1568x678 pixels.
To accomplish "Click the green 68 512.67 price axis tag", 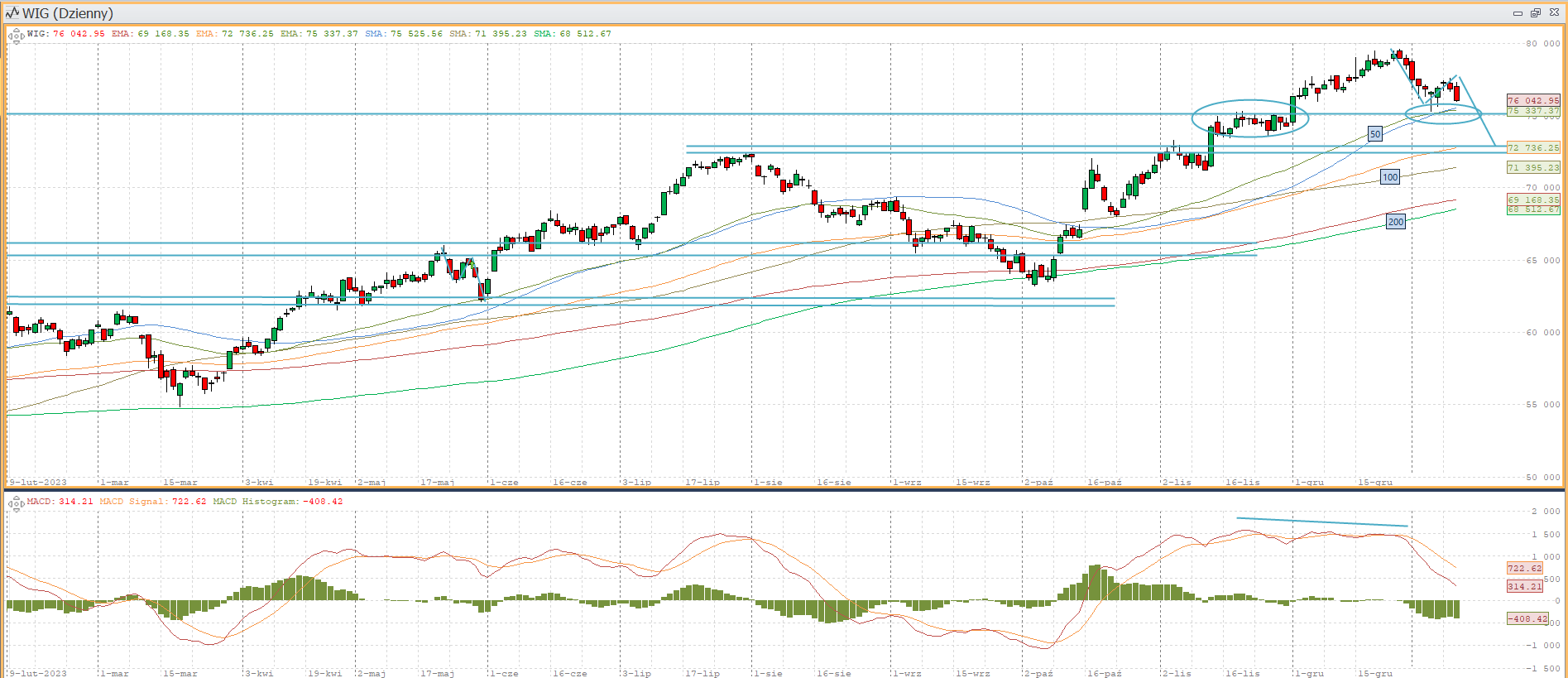I will (1532, 209).
